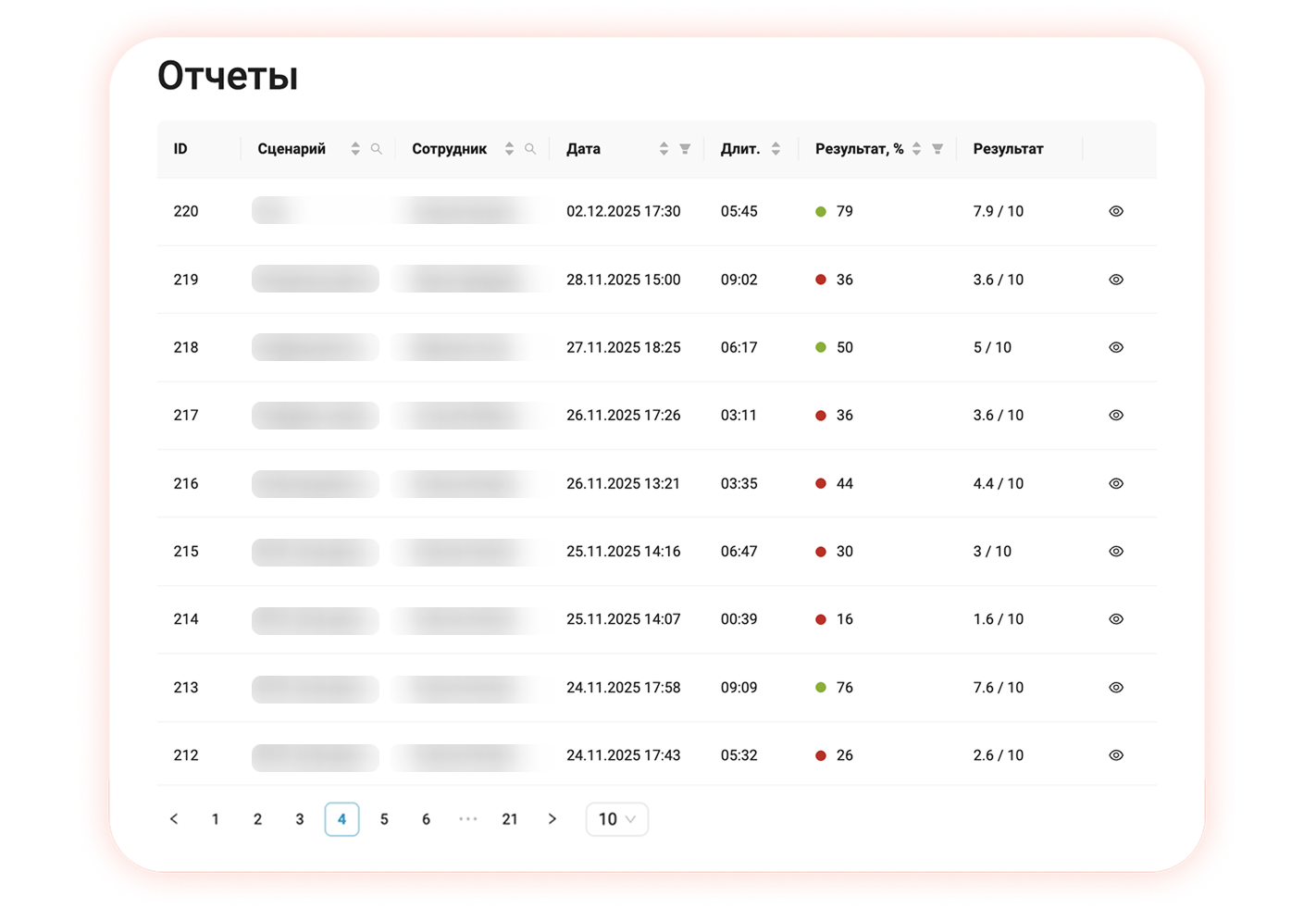Sort reports by Дата
This screenshot has height=909, width=1316.
664,149
